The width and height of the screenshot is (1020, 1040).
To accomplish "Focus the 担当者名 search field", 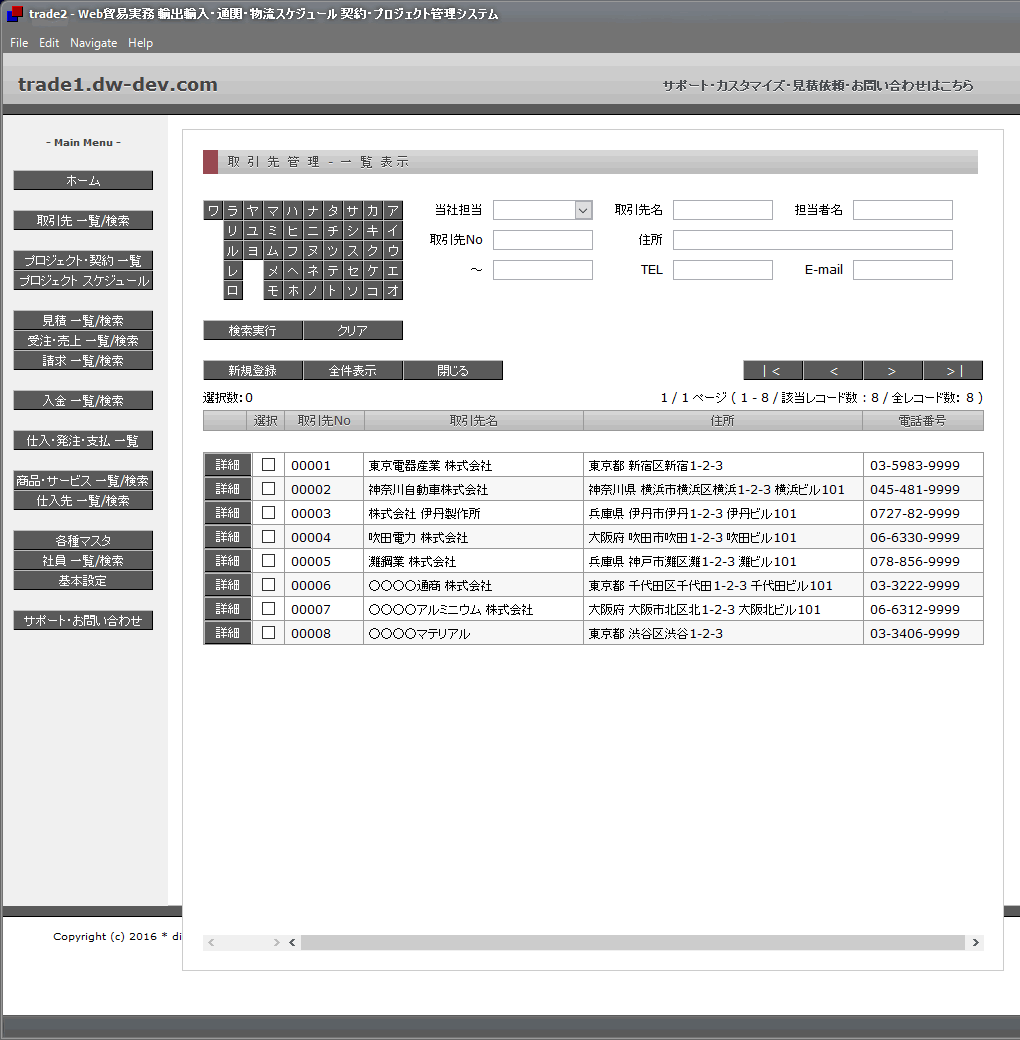I will point(903,210).
